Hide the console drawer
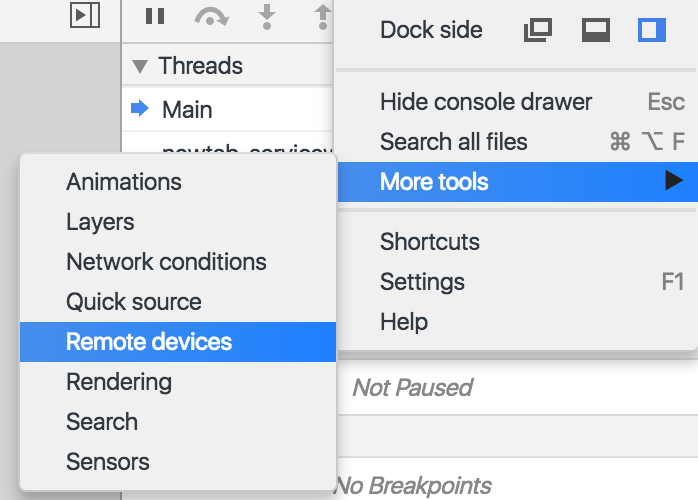The width and height of the screenshot is (698, 500). 486,102
